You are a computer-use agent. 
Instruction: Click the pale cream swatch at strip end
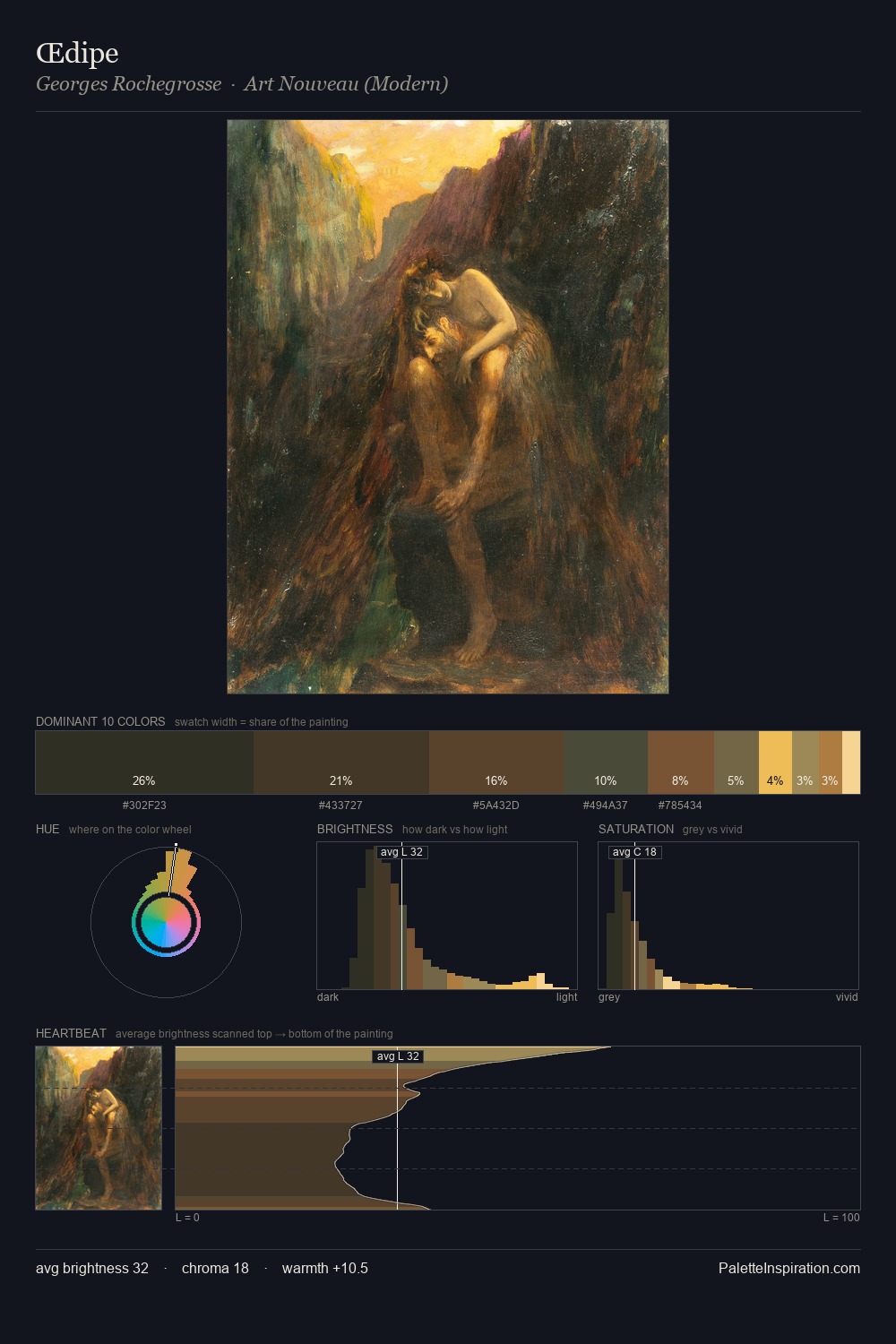851,762
